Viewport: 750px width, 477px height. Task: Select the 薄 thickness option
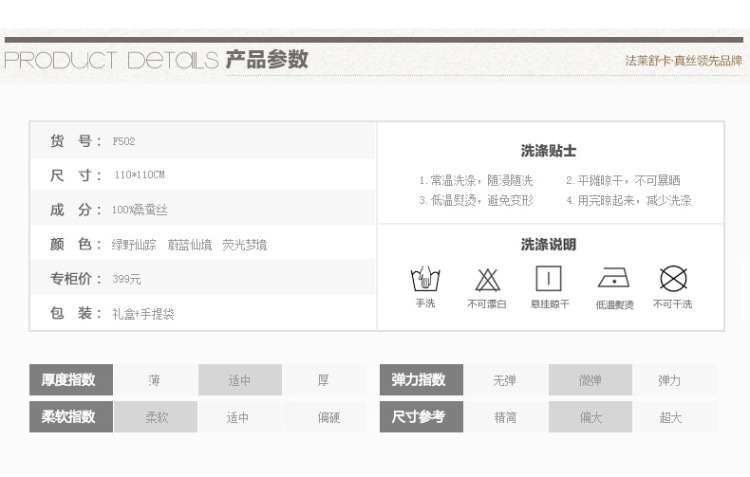click(154, 380)
